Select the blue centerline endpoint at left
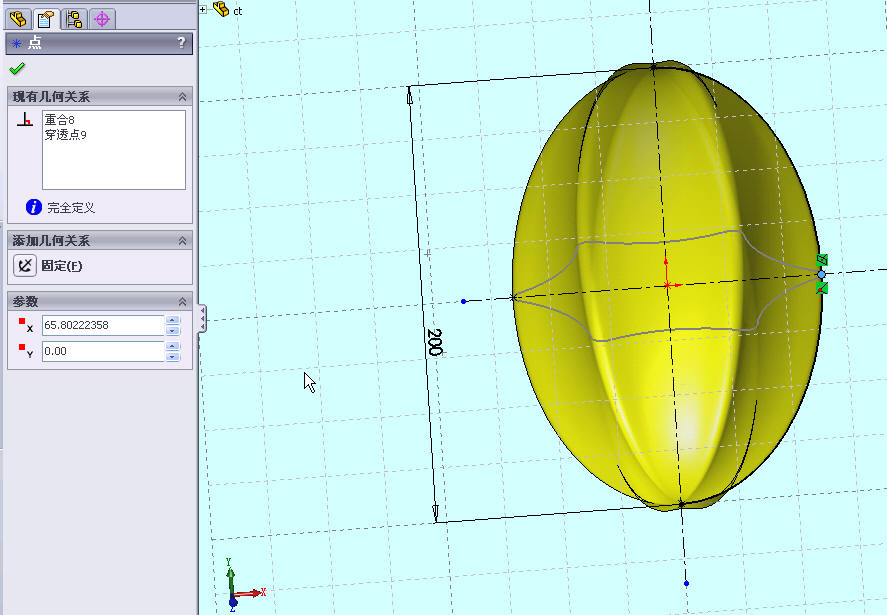887x615 pixels. [464, 302]
